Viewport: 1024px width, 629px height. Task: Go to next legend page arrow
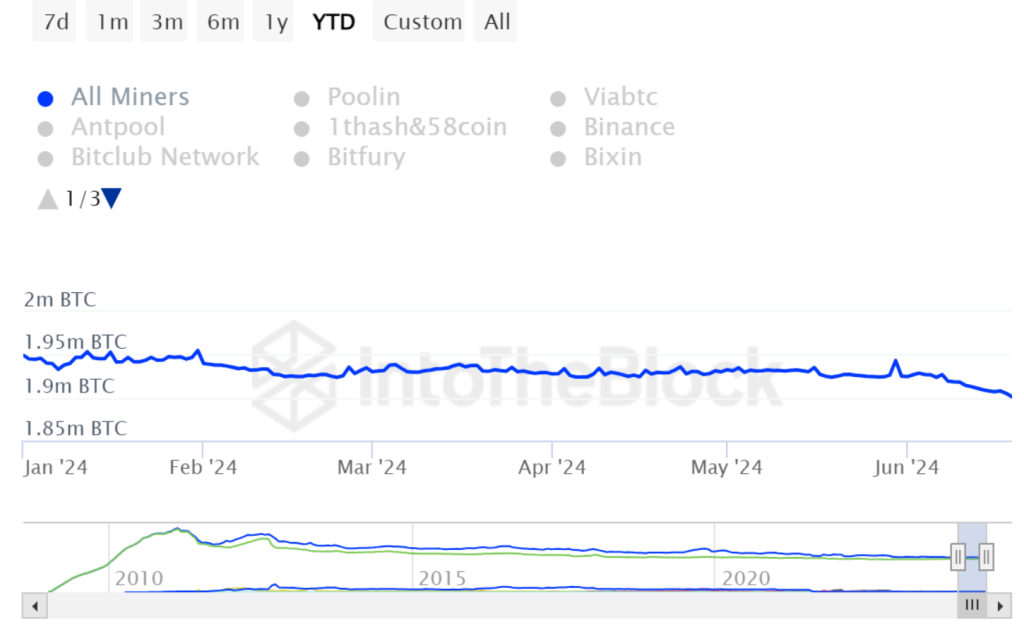click(112, 198)
